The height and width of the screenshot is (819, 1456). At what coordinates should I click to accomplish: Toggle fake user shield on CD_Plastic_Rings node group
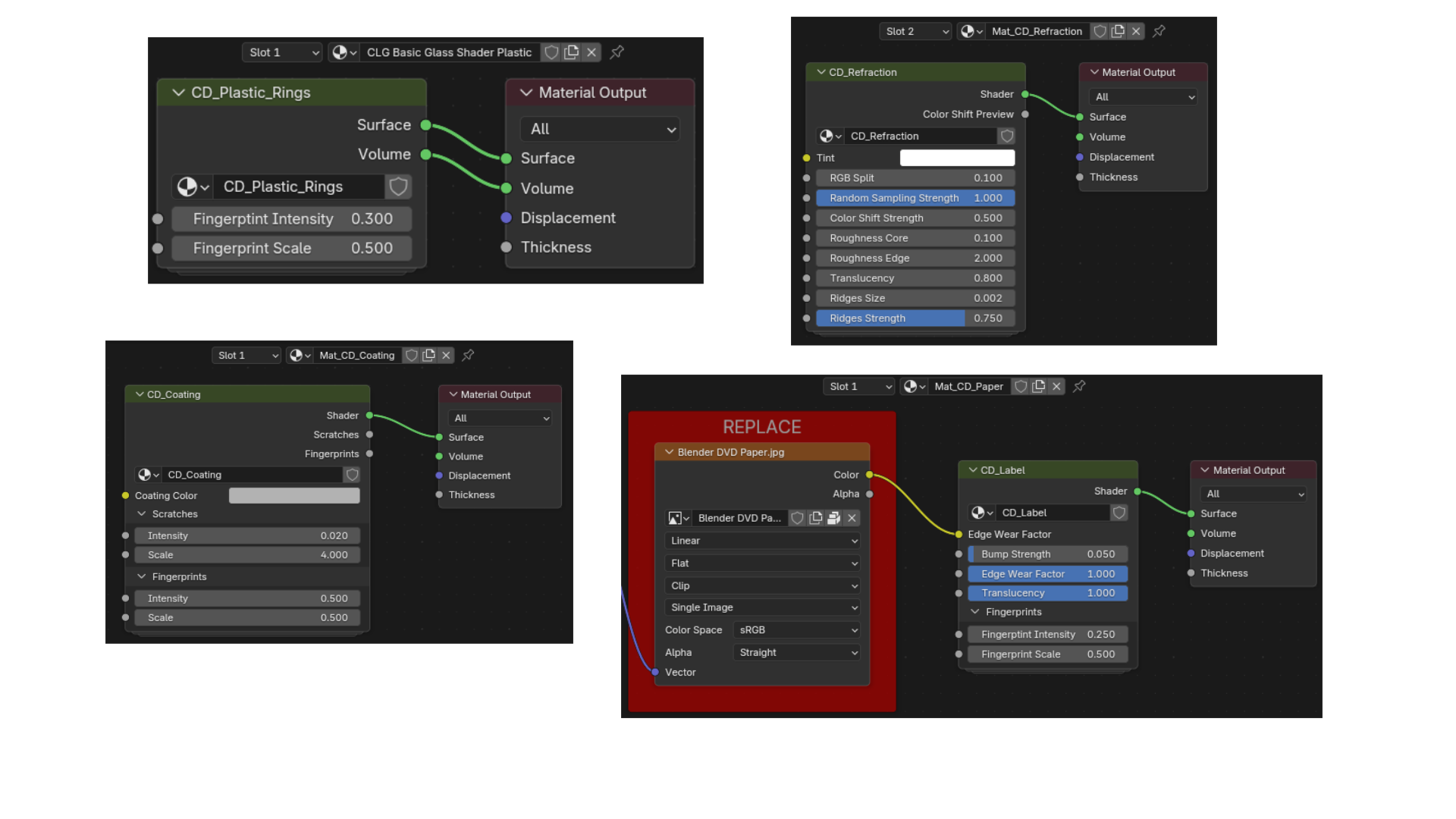pos(398,187)
